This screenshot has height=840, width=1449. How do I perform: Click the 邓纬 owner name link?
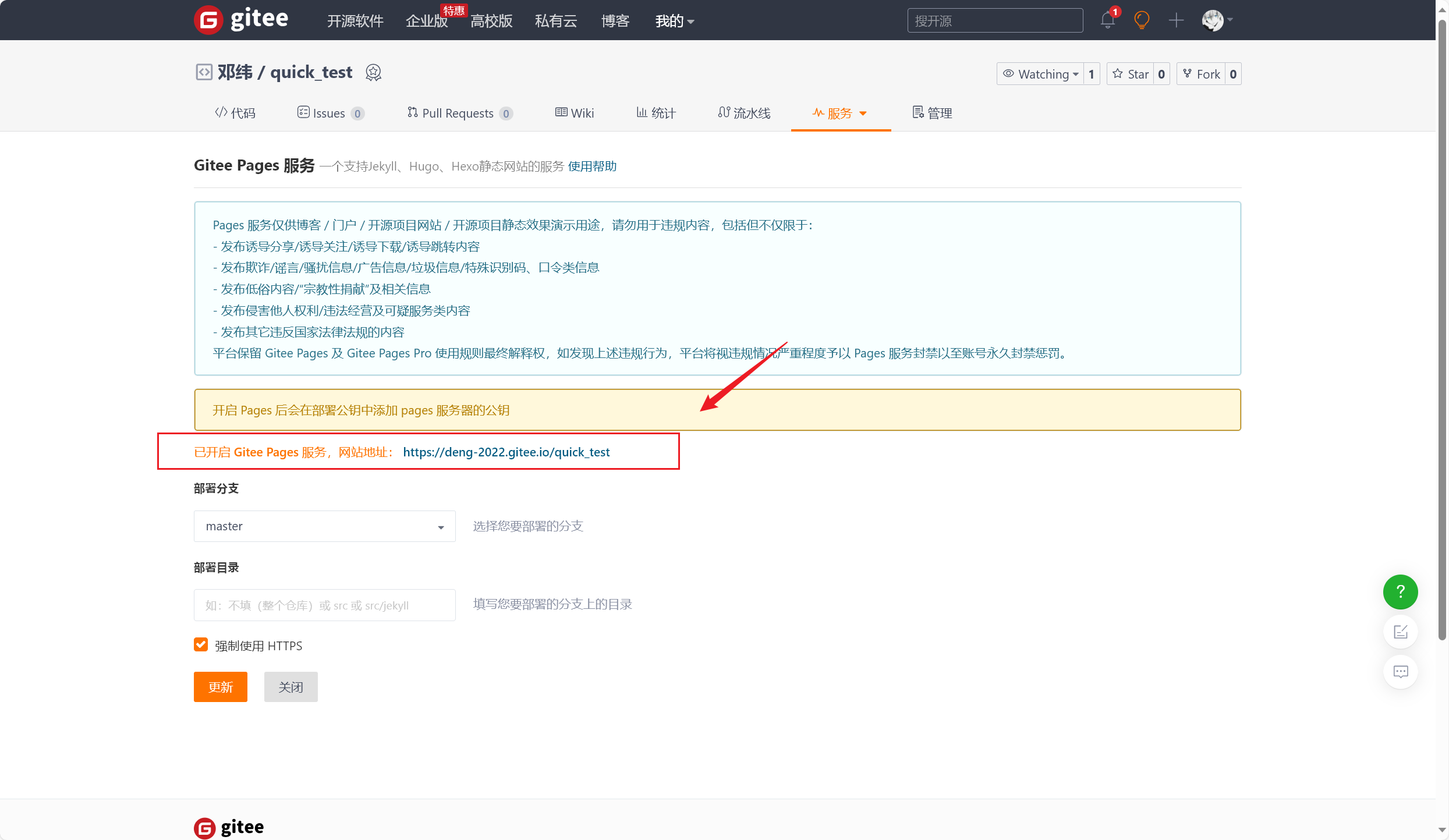click(235, 72)
